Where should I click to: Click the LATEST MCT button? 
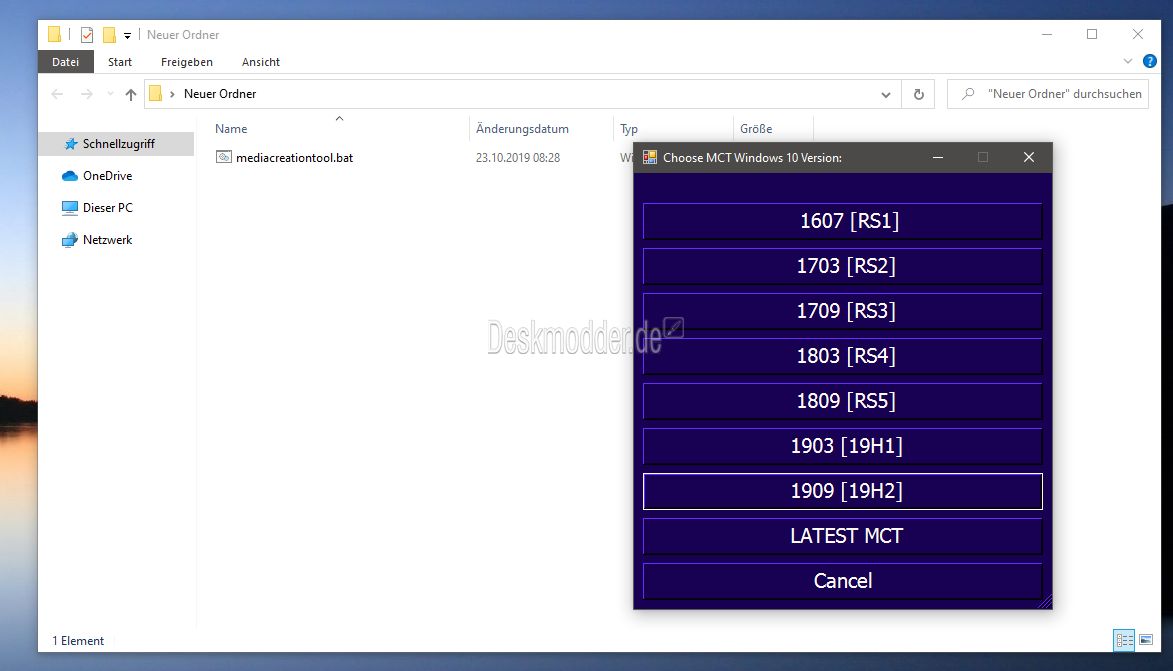coord(842,536)
